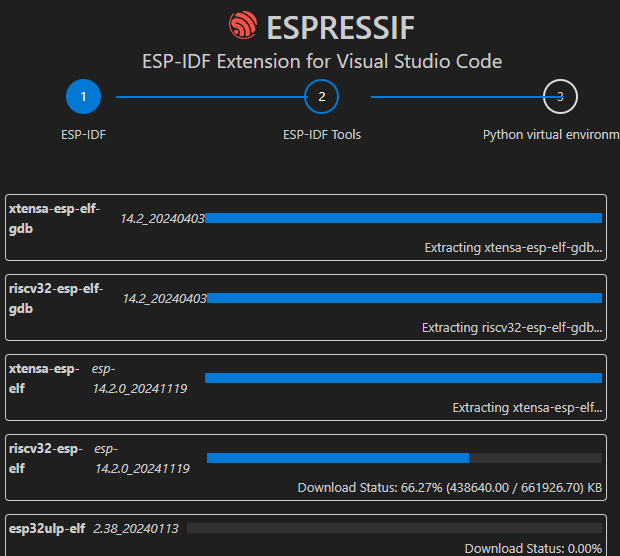This screenshot has height=556, width=620.
Task: Click the Espressif red logo icon
Action: pos(243,25)
